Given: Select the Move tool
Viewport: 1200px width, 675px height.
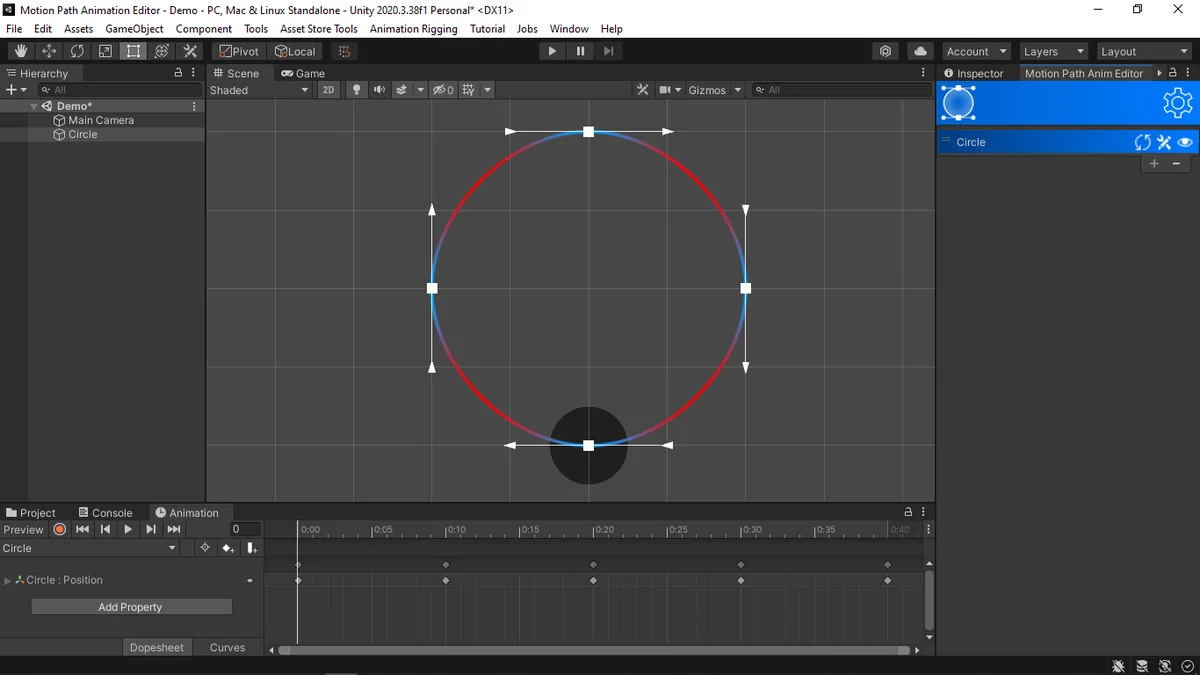Looking at the screenshot, I should pos(48,50).
